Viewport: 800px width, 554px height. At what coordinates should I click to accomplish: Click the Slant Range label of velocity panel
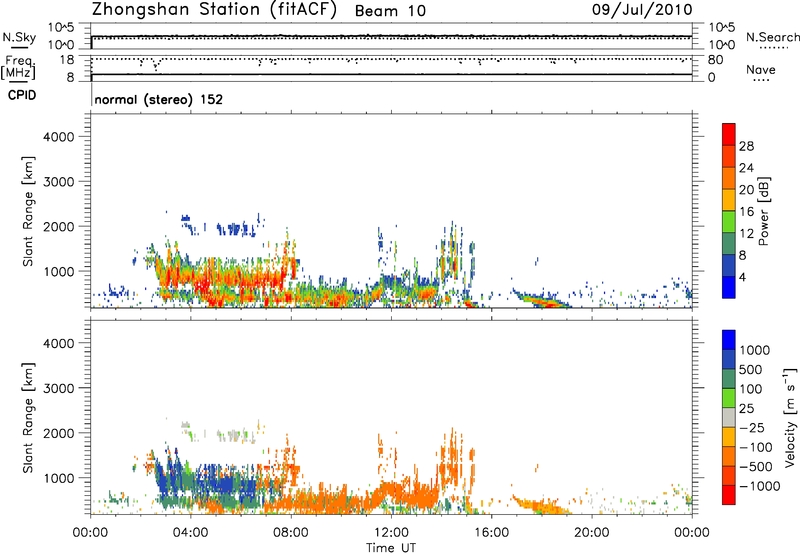tap(28, 418)
